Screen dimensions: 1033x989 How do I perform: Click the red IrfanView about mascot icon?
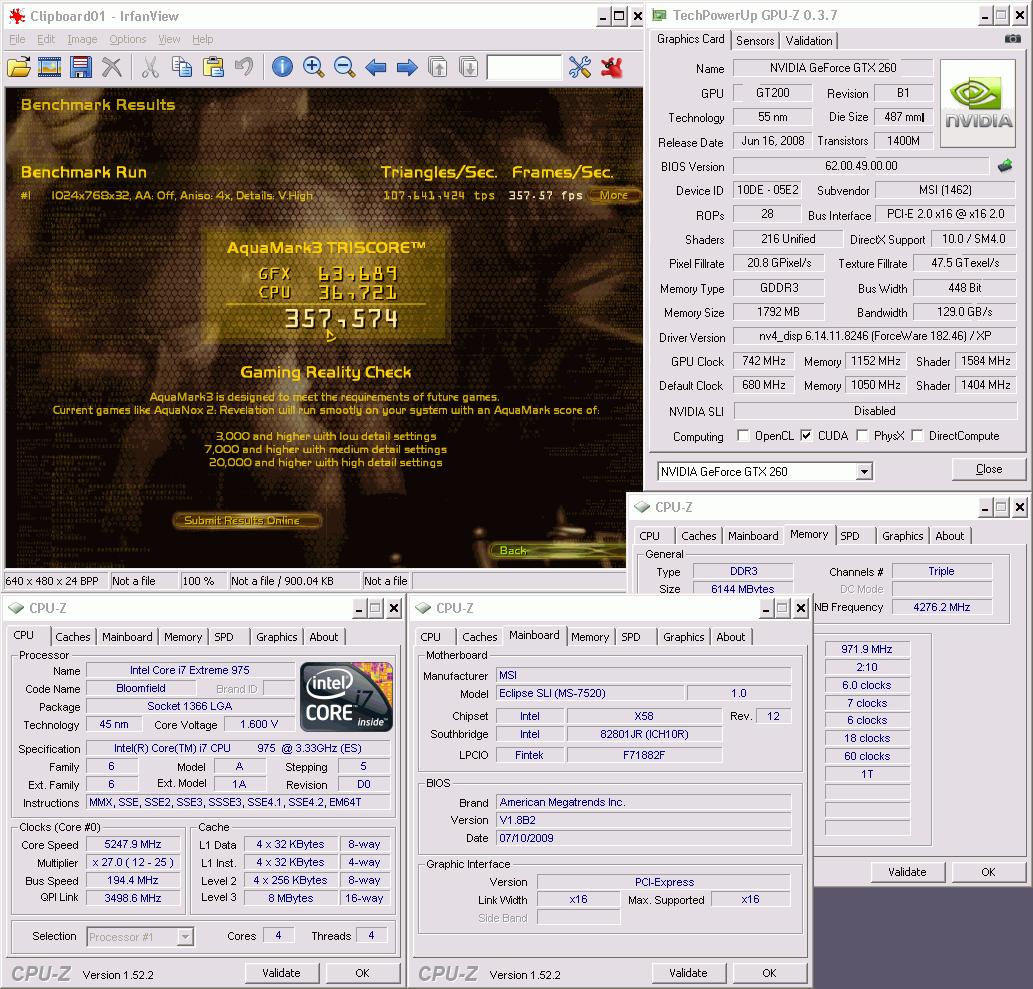[x=612, y=67]
